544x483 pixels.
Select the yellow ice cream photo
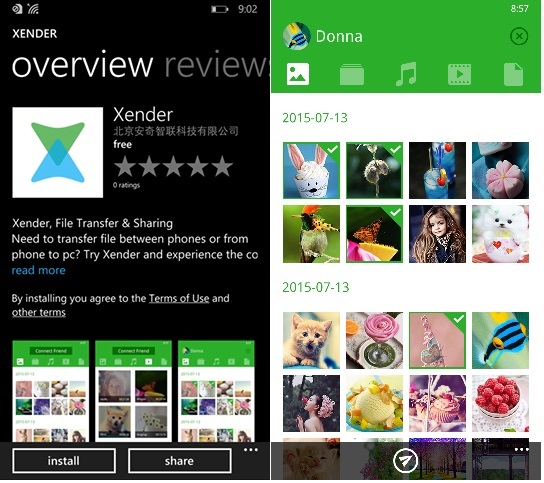(x=374, y=403)
